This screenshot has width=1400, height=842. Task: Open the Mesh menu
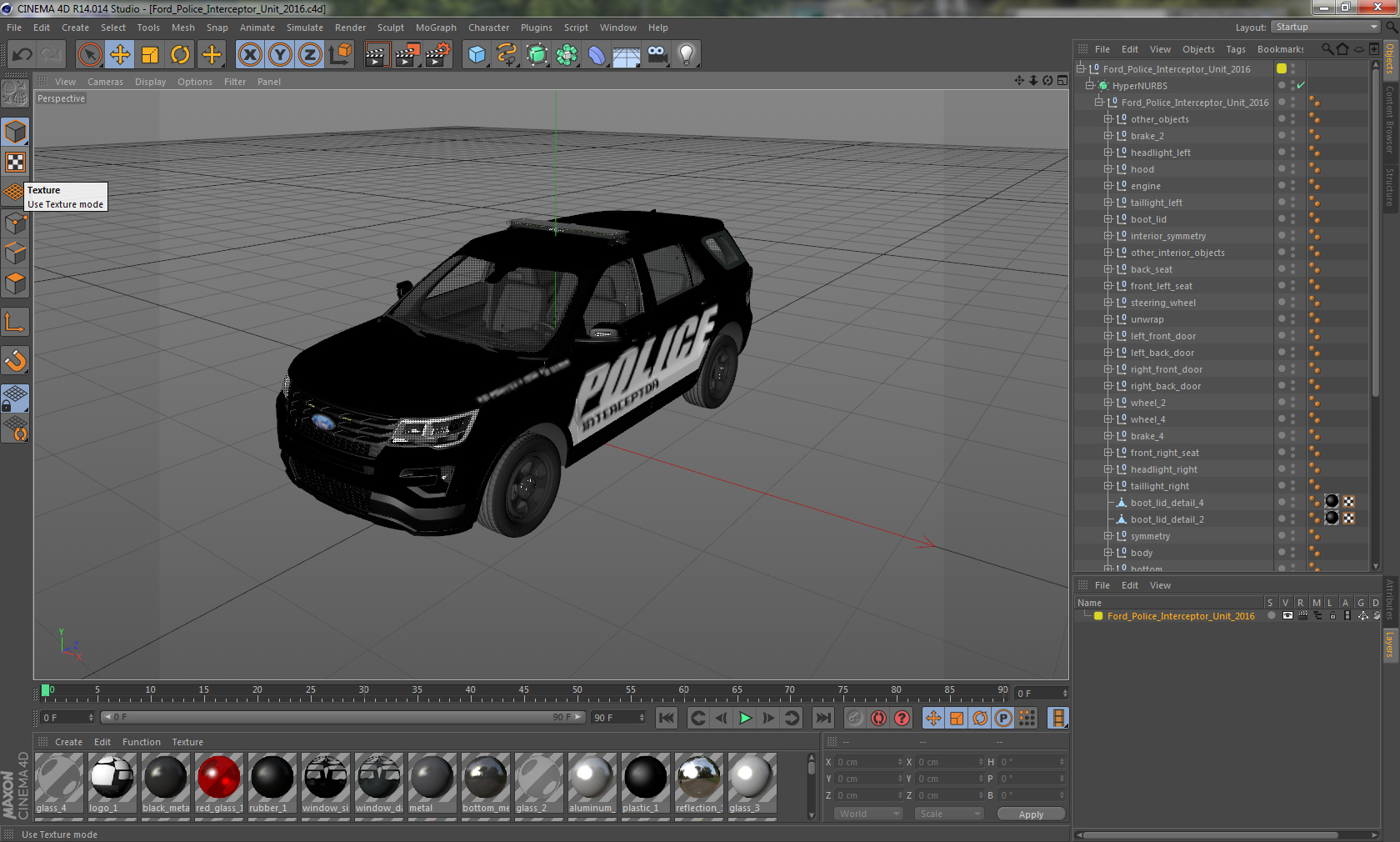pos(183,28)
